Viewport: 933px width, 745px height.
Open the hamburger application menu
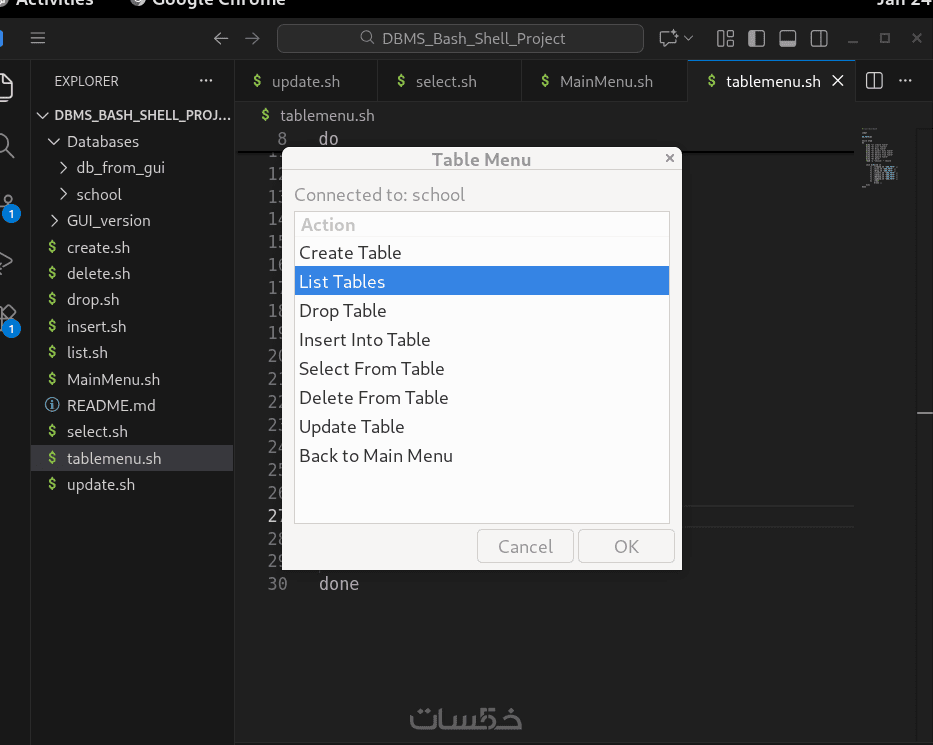coord(38,39)
